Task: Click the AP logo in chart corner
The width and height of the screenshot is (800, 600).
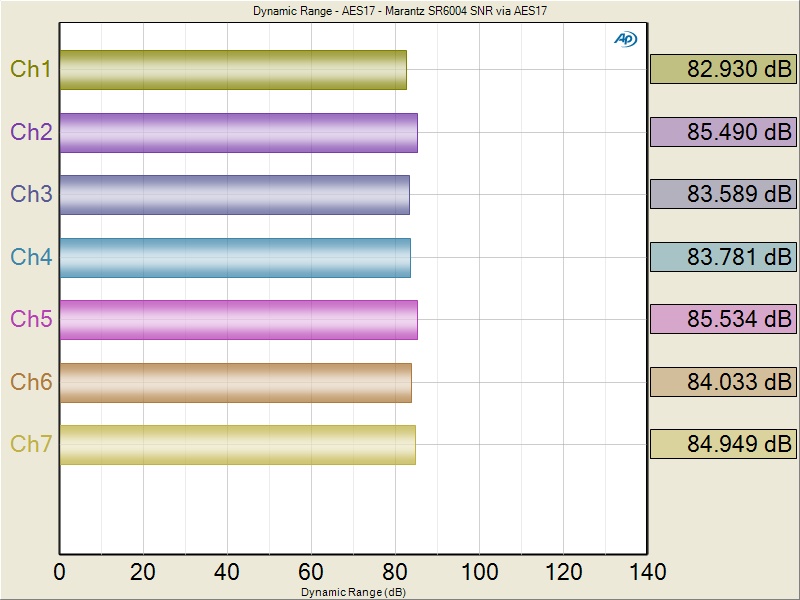Action: pos(625,39)
